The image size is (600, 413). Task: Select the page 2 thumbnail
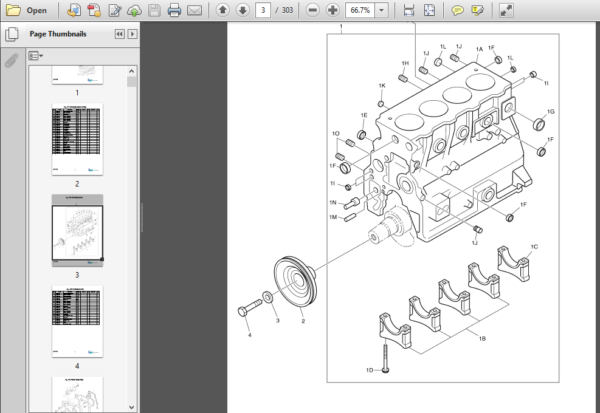[77, 139]
